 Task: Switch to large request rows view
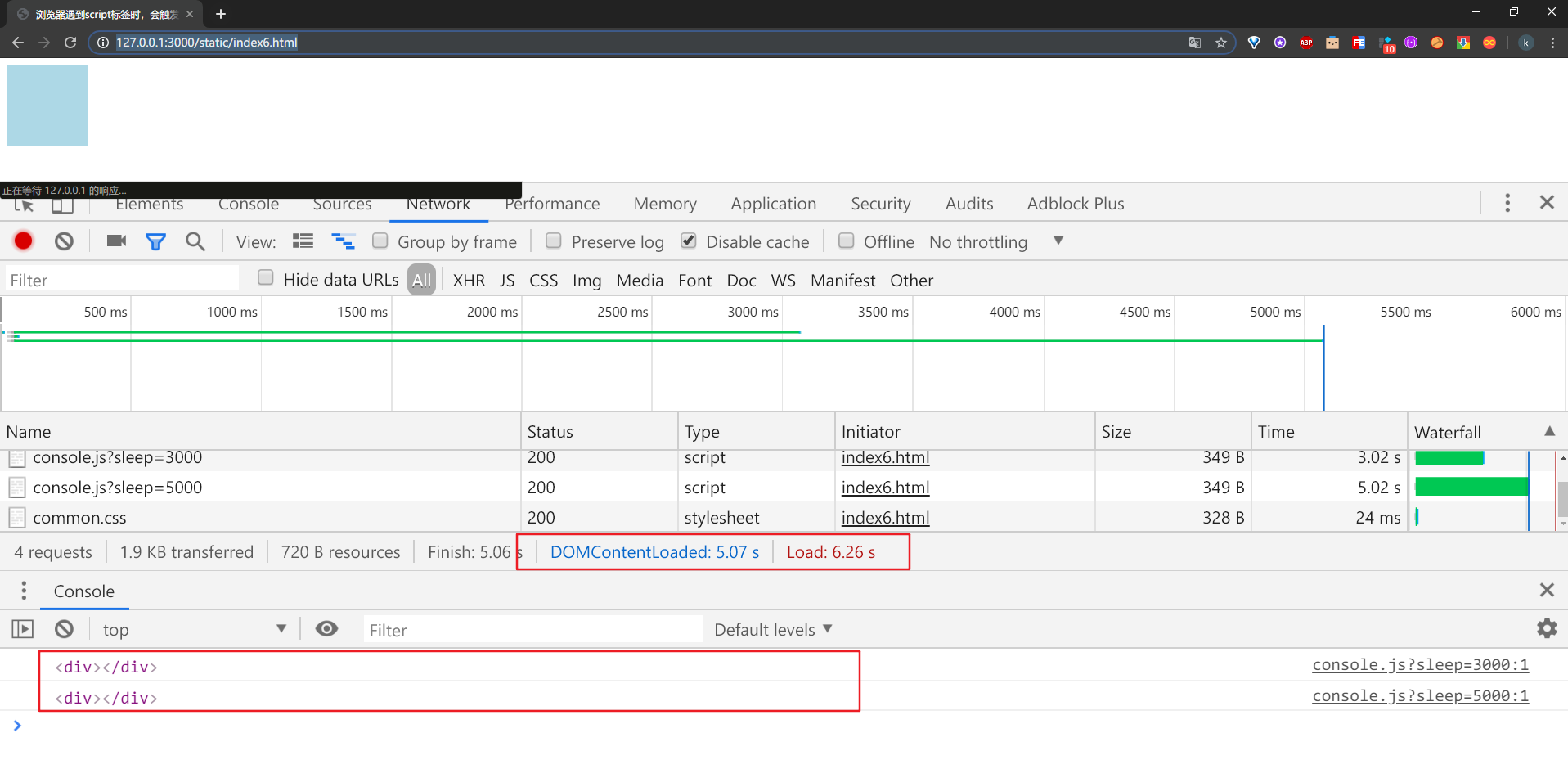pos(303,241)
